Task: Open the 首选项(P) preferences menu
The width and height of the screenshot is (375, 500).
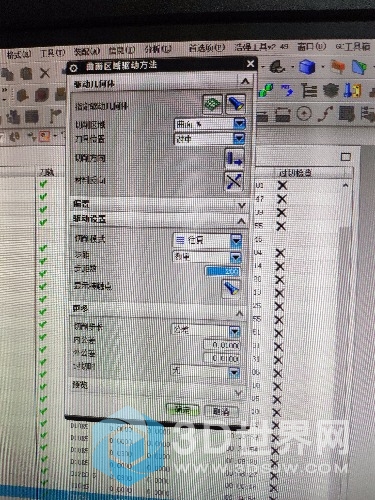Action: pyautogui.click(x=207, y=48)
